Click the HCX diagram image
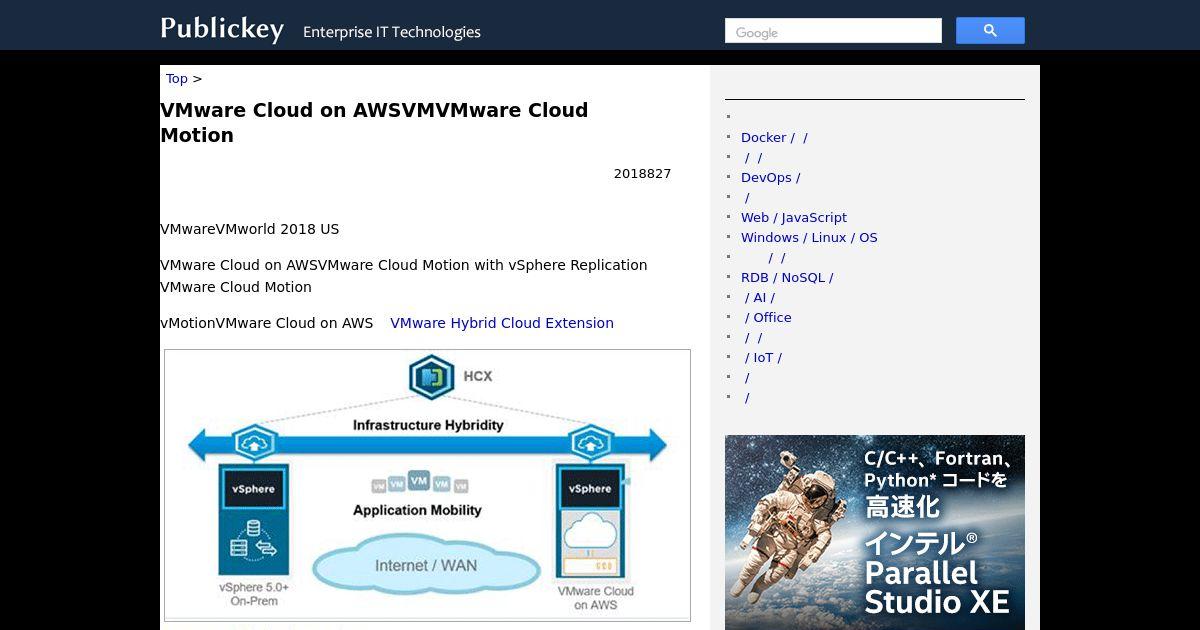Viewport: 1200px width, 630px height. point(427,485)
